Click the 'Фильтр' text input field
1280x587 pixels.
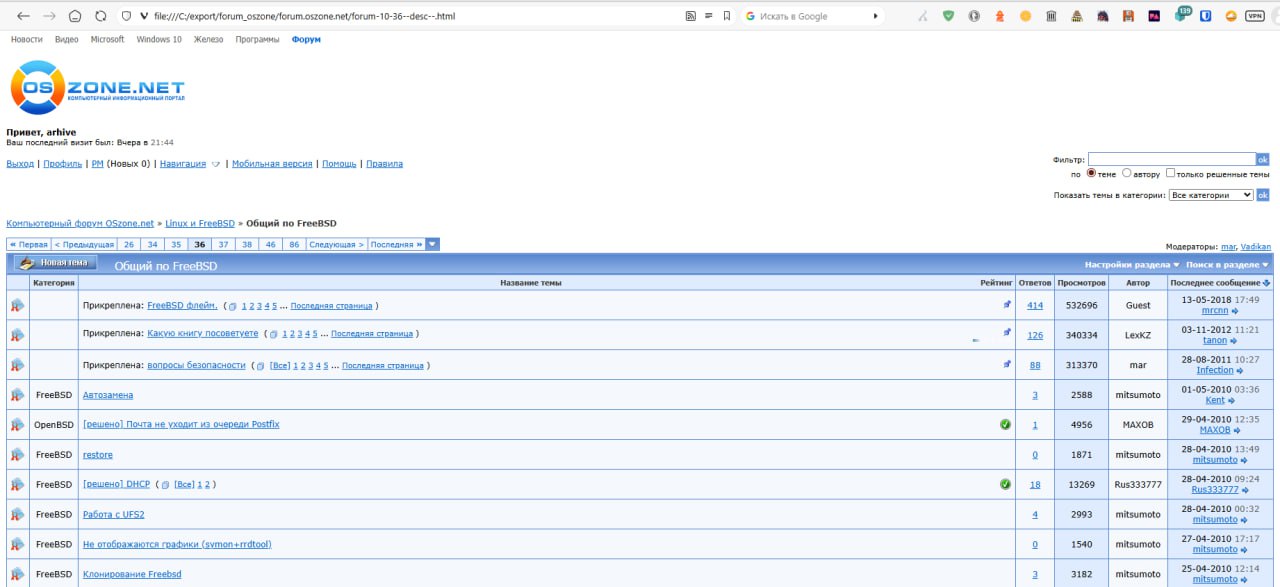(1171, 159)
